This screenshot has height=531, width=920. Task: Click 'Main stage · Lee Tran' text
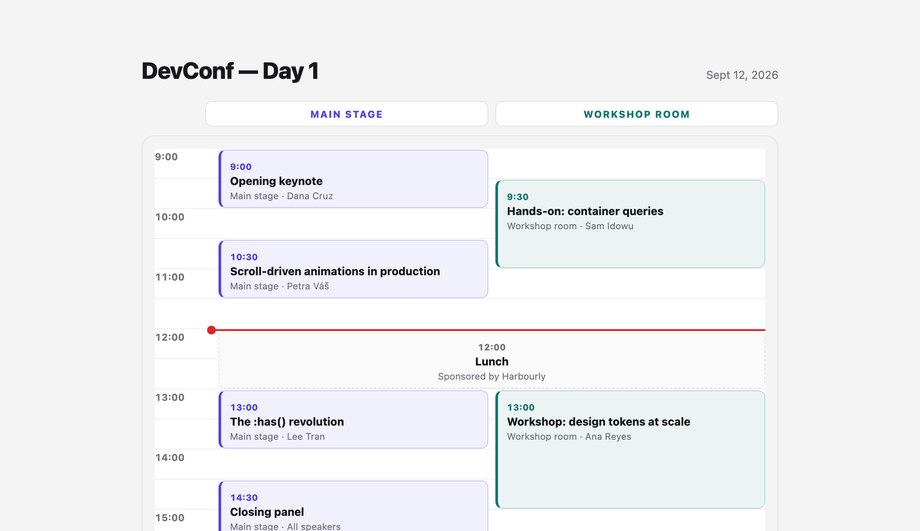coord(277,437)
